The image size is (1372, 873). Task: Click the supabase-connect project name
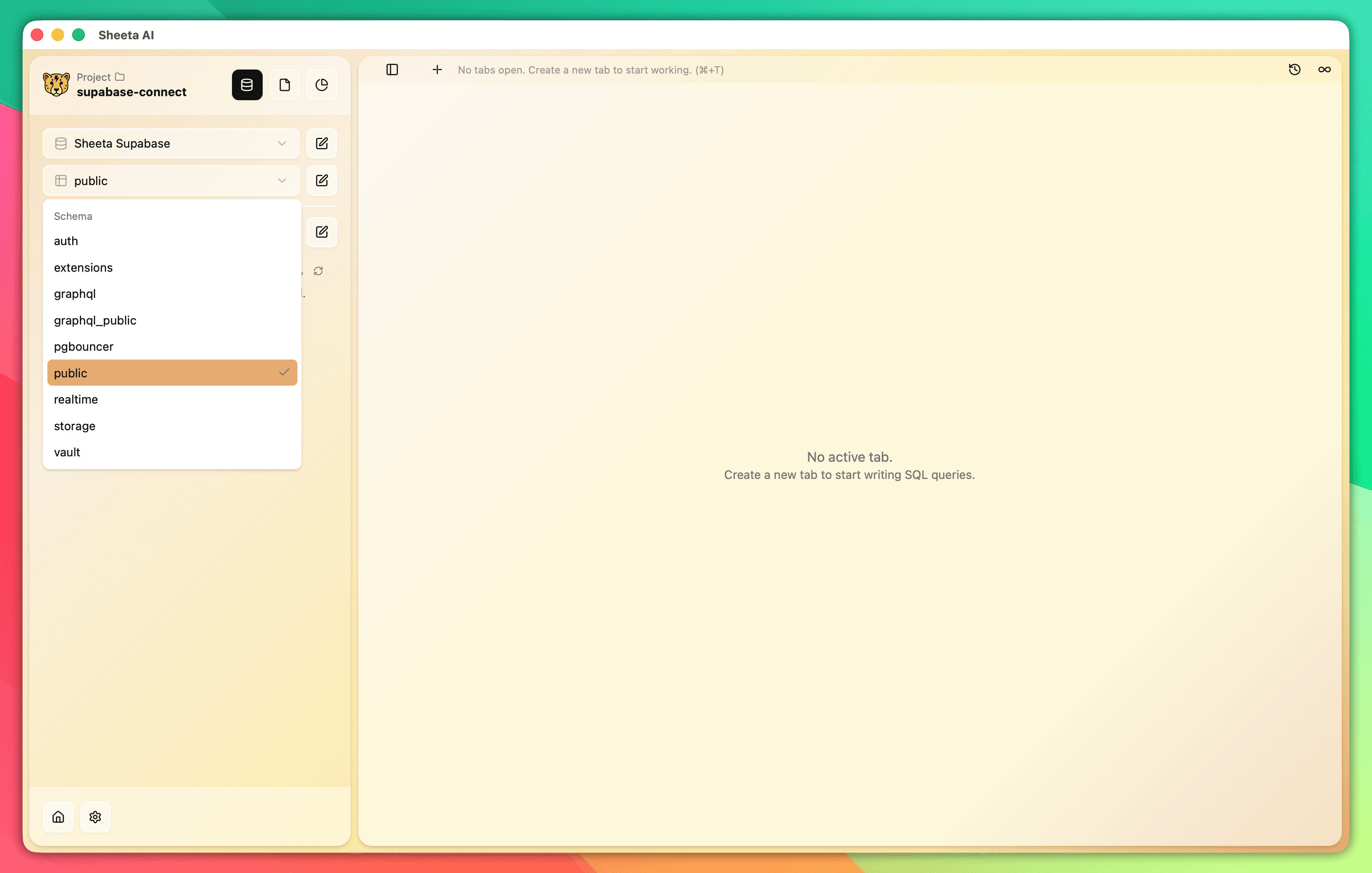pyautogui.click(x=132, y=92)
